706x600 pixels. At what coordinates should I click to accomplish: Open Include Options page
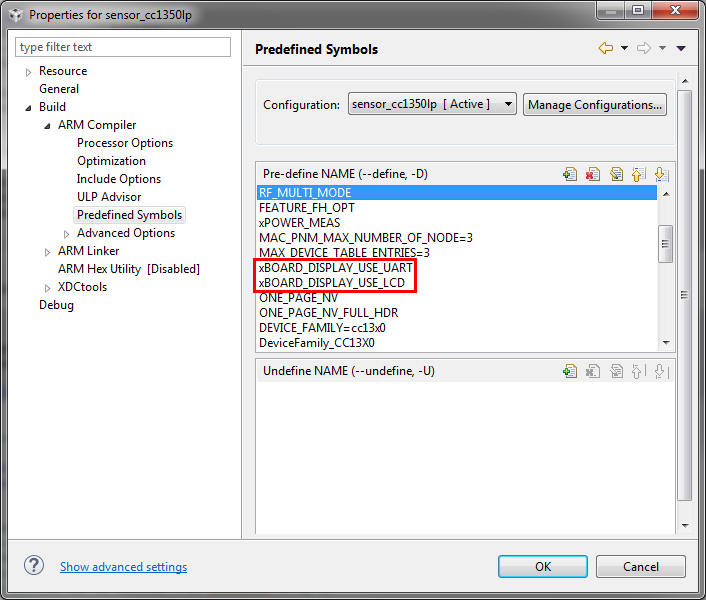coord(118,179)
